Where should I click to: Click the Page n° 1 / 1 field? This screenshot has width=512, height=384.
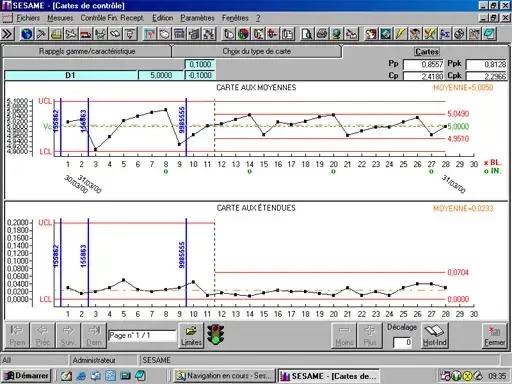[142, 336]
